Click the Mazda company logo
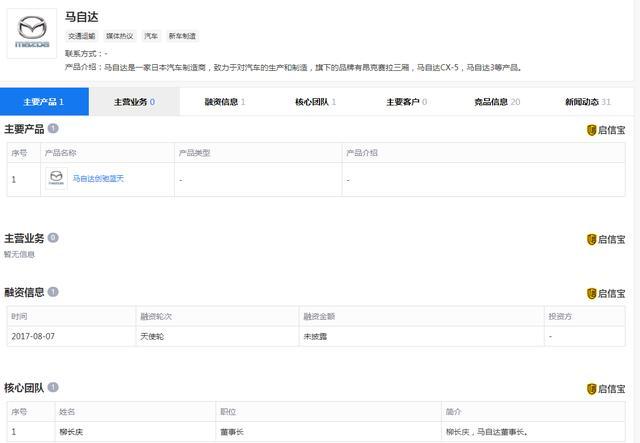This screenshot has height=443, width=640. pyautogui.click(x=32, y=33)
